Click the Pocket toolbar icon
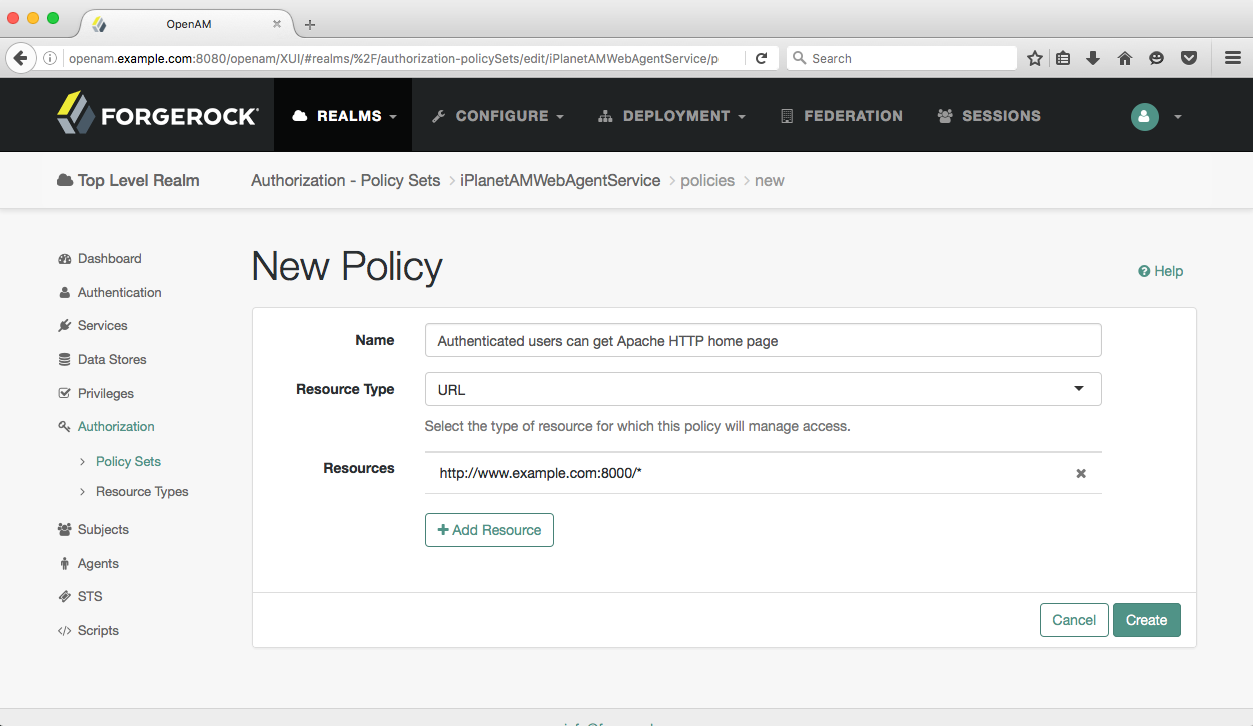1253x726 pixels. [x=1189, y=59]
